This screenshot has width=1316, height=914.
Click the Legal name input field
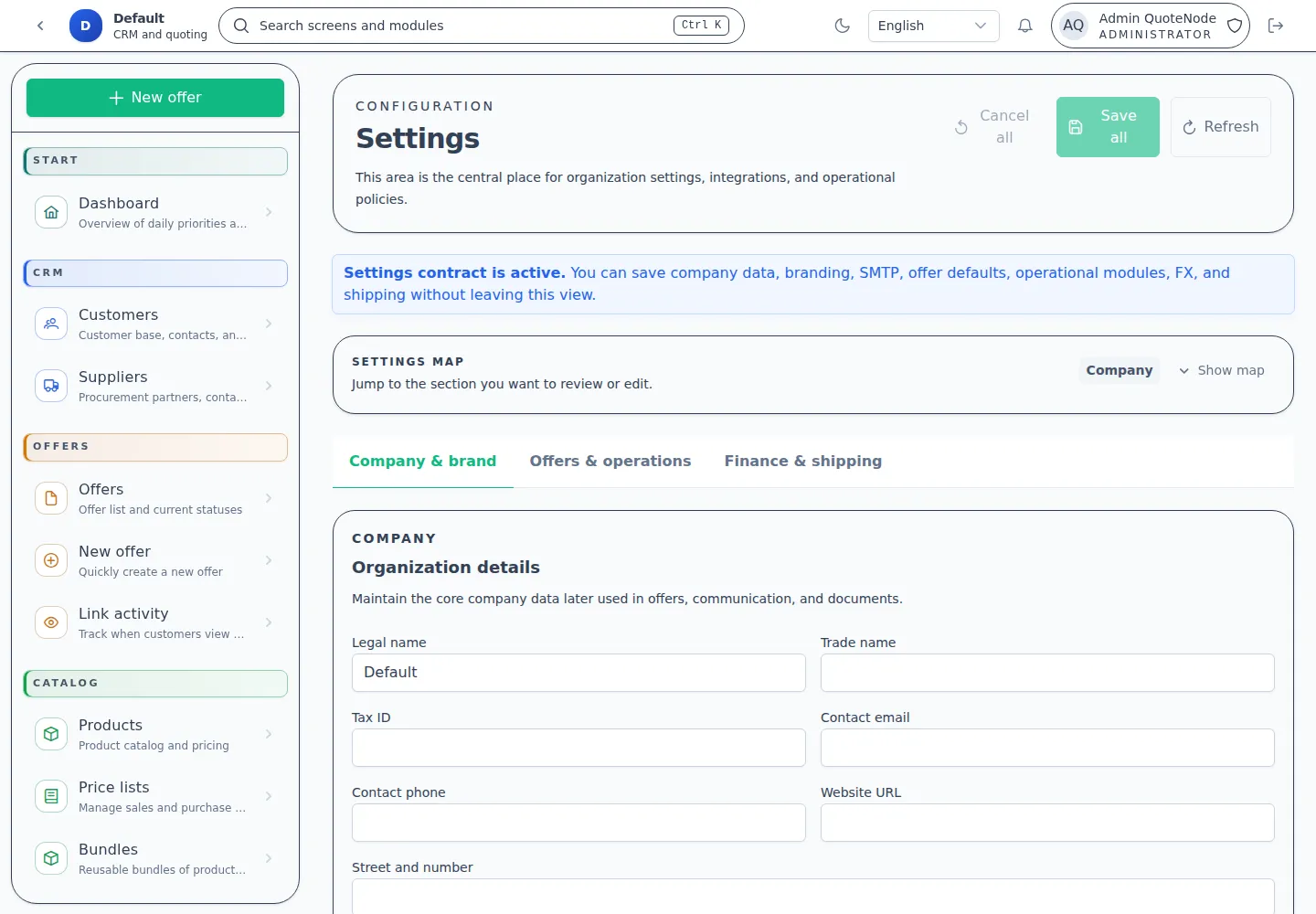[578, 673]
